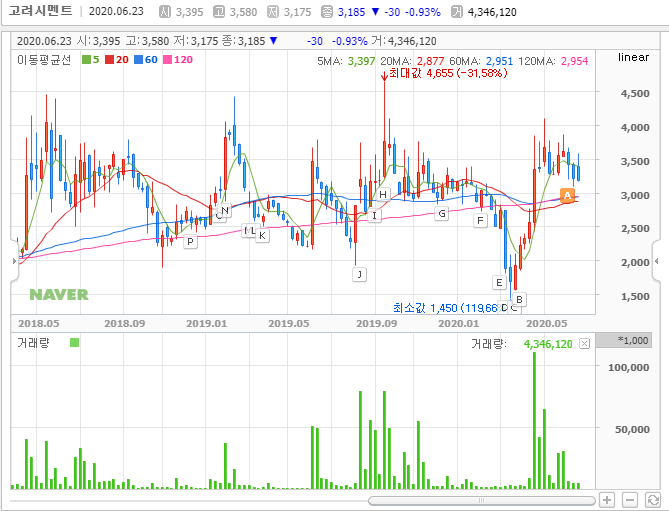Click the open price 시 icon
Viewport: 669px width, 511px height.
click(165, 12)
